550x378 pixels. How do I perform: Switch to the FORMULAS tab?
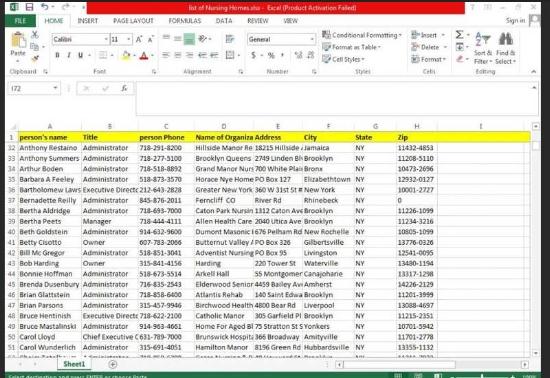(185, 21)
